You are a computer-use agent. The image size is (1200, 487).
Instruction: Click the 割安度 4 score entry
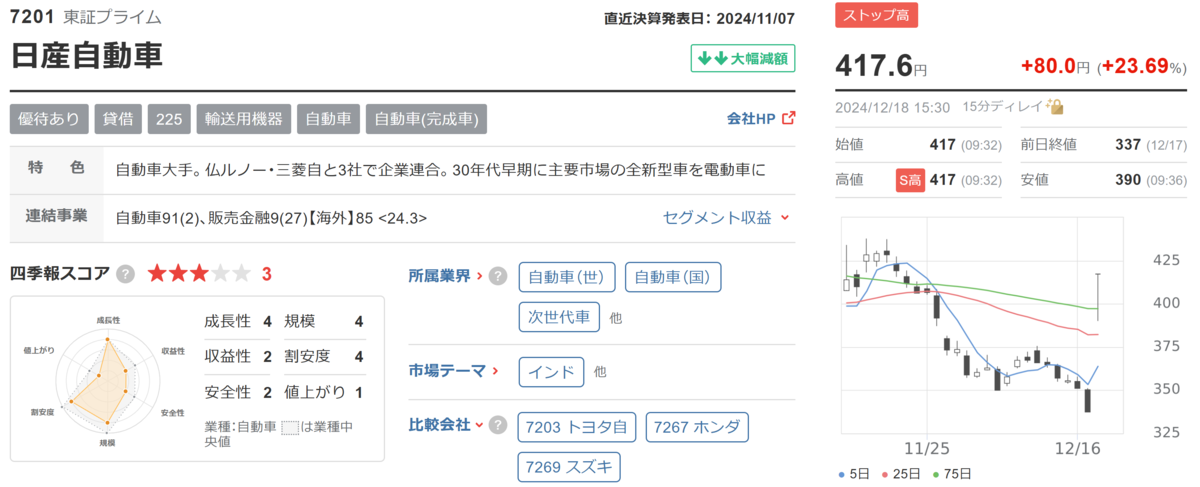(324, 356)
